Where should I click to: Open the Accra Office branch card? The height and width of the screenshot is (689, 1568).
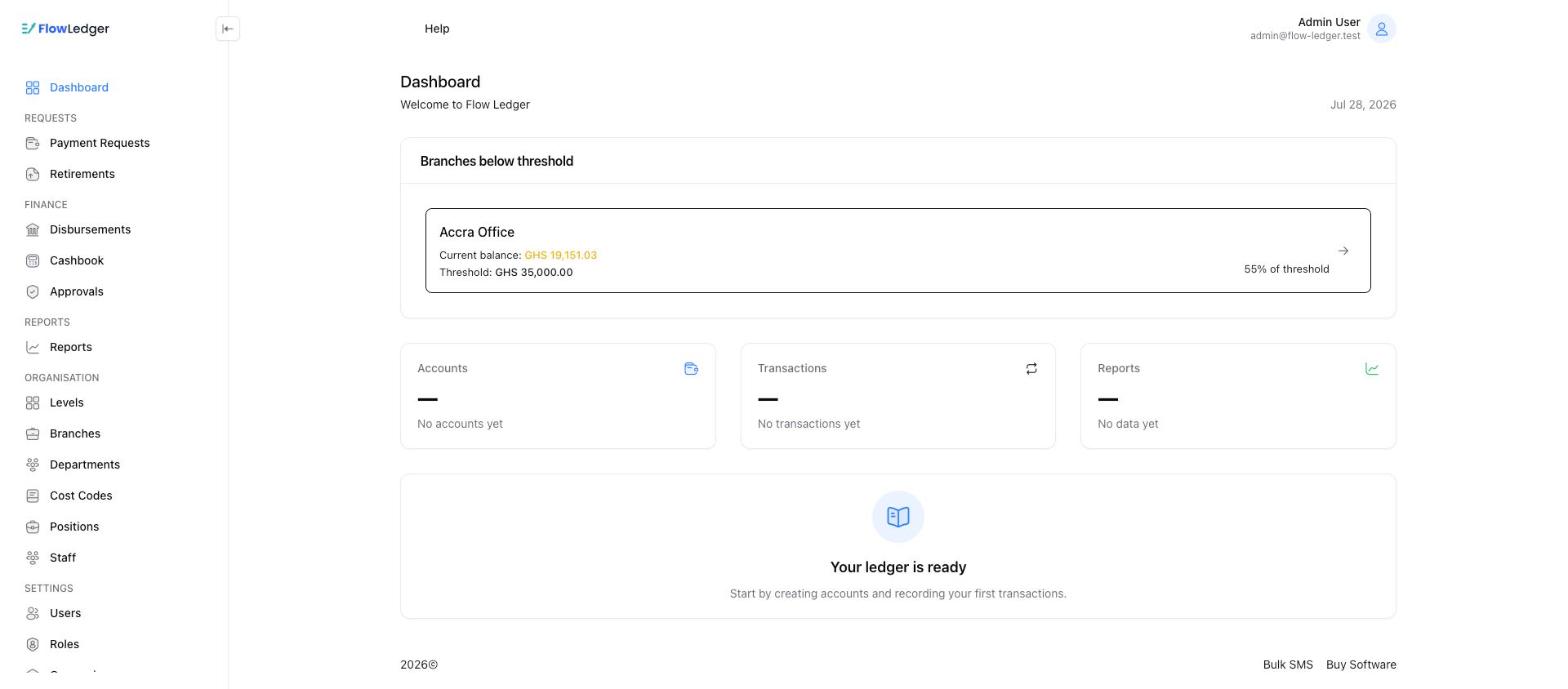click(x=898, y=251)
